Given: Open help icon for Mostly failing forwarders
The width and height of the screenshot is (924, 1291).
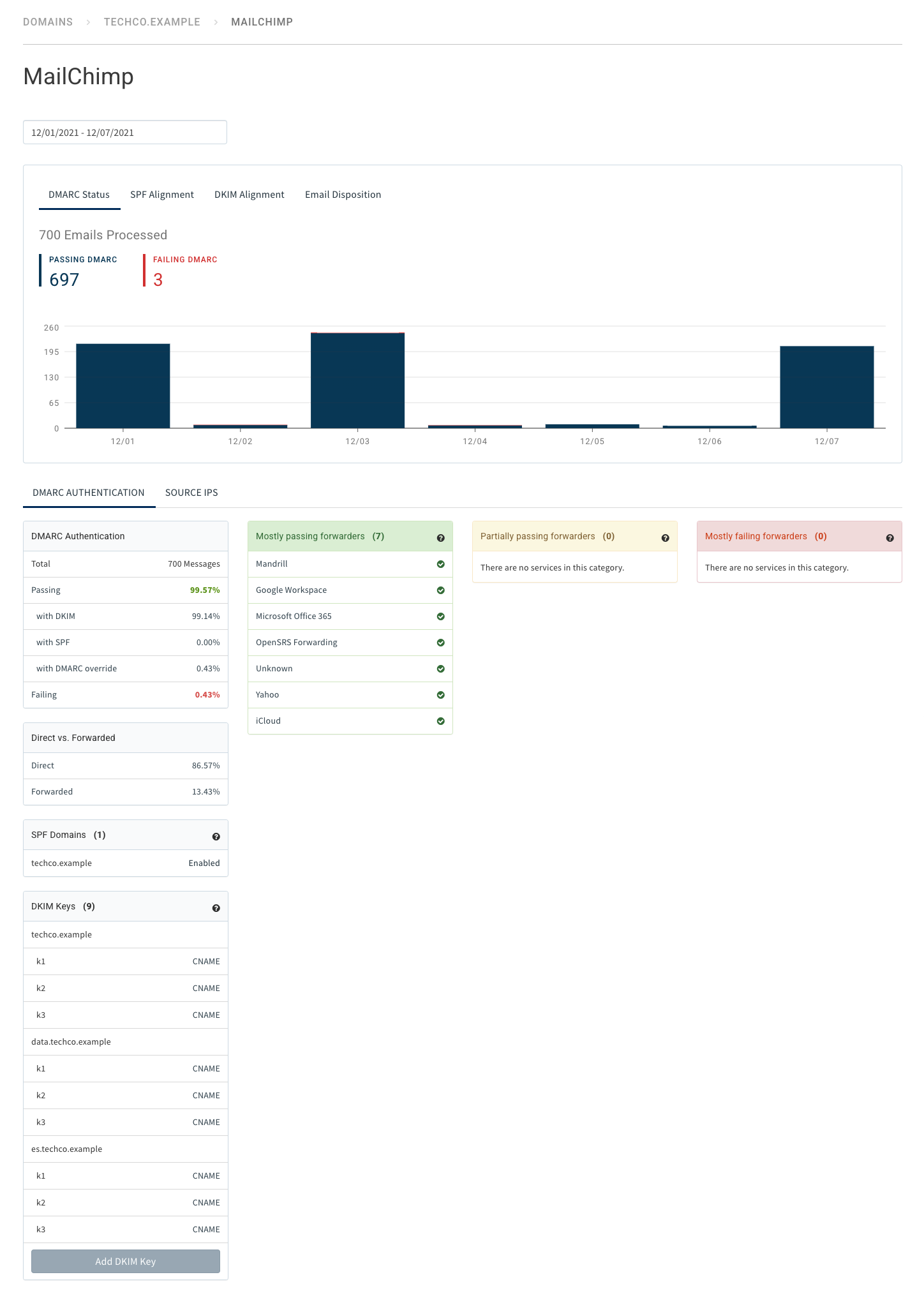Looking at the screenshot, I should click(890, 538).
